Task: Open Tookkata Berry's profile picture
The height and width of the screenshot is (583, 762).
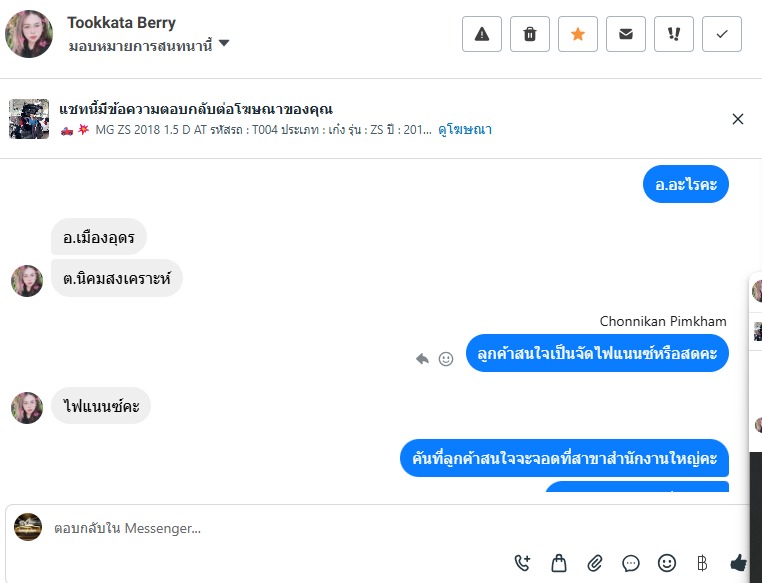Action: pos(29,34)
